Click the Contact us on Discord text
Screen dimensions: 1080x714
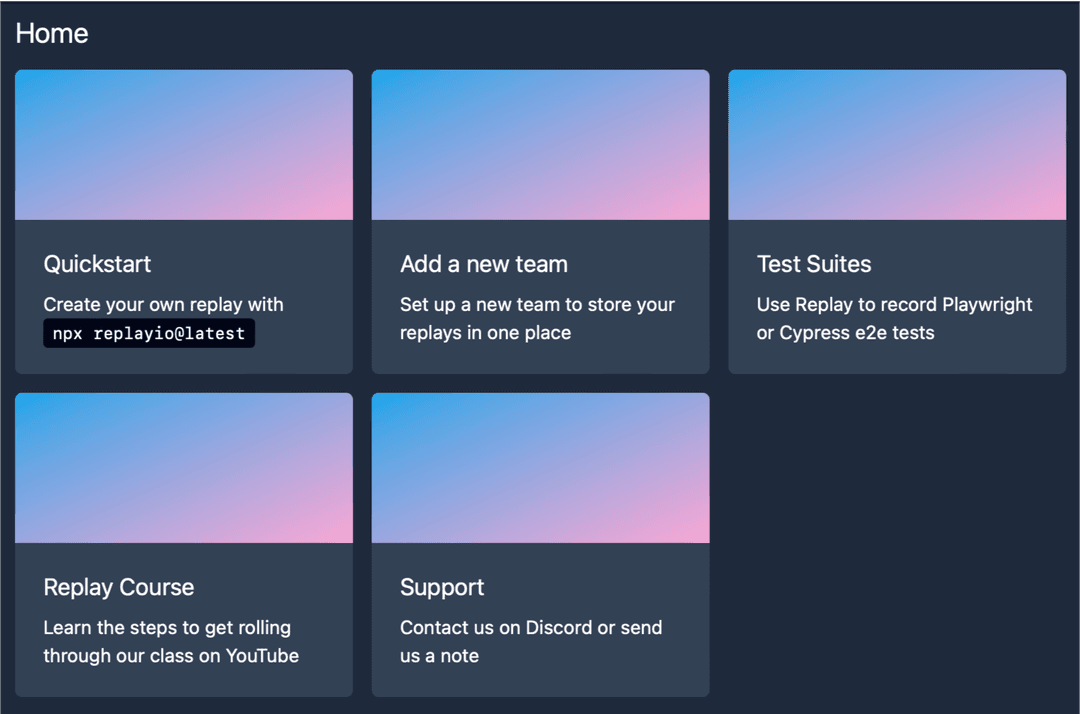pyautogui.click(x=531, y=641)
